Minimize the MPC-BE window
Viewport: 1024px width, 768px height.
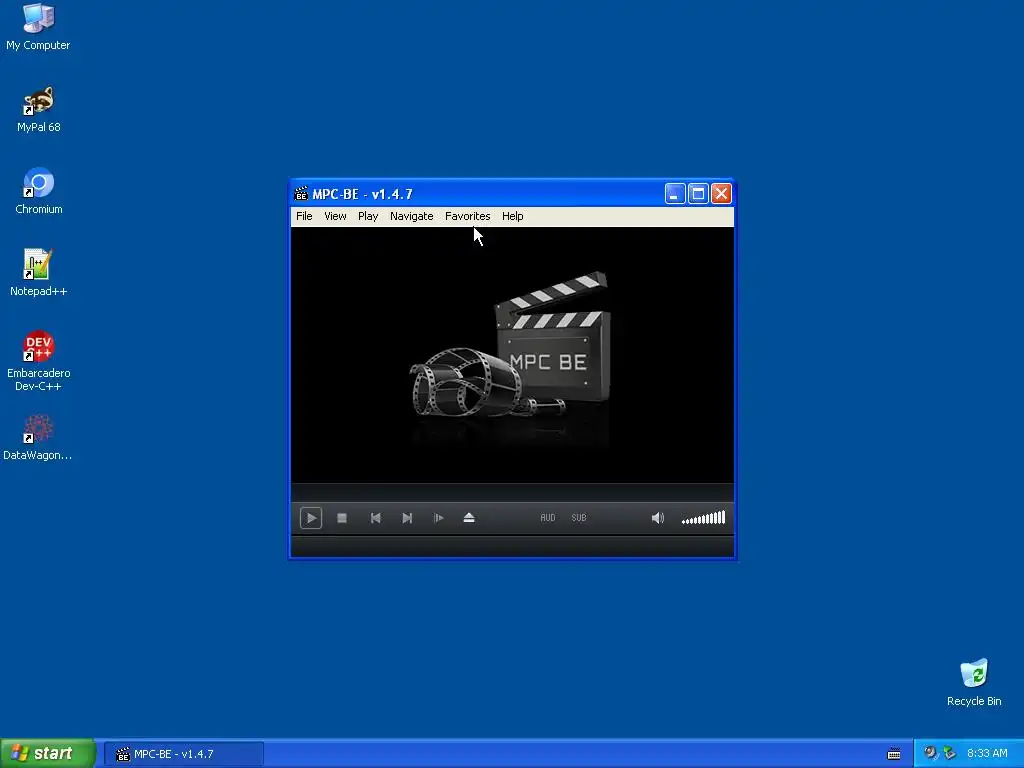[x=675, y=193]
